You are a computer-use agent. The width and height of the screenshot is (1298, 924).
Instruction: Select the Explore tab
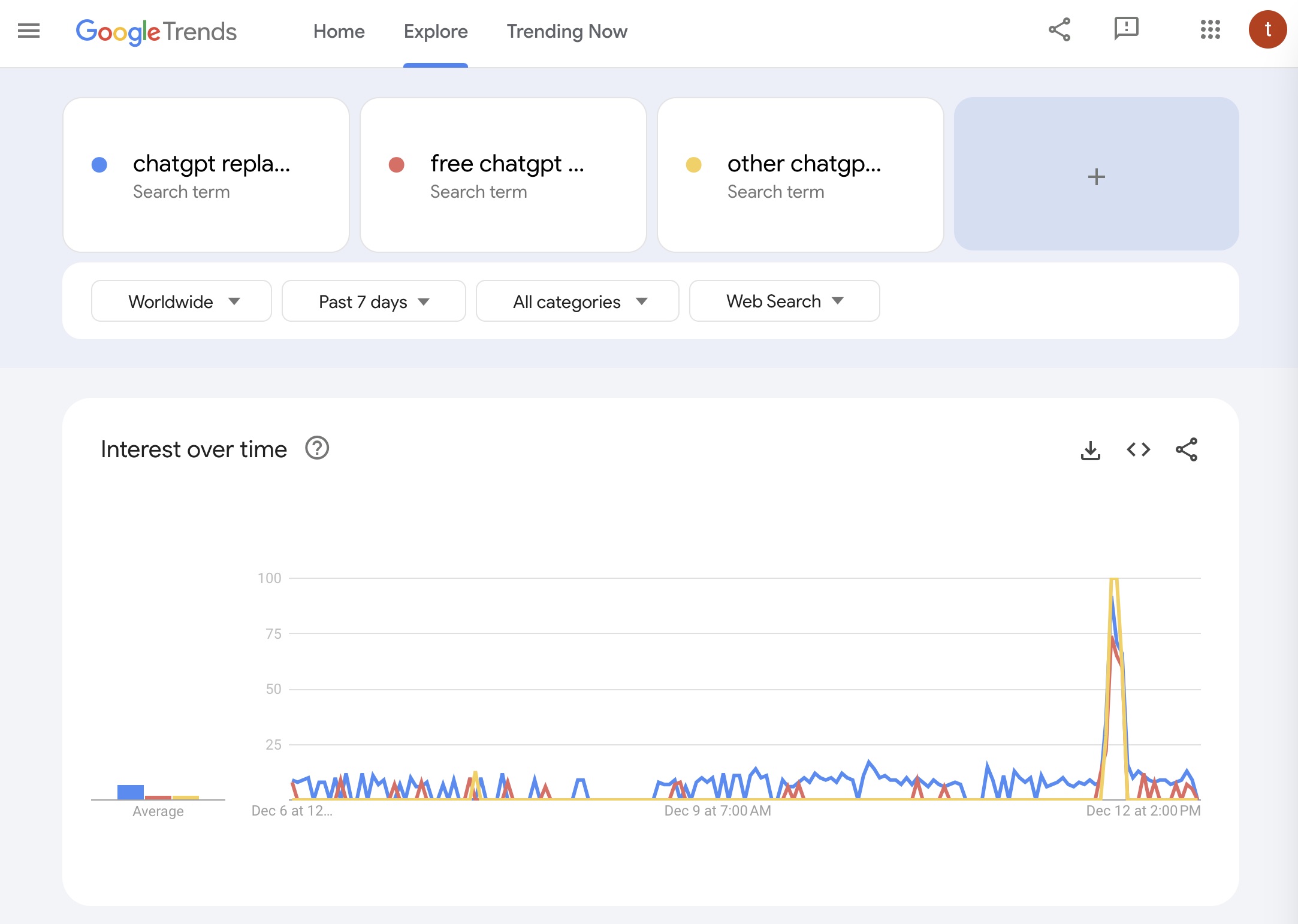(436, 31)
